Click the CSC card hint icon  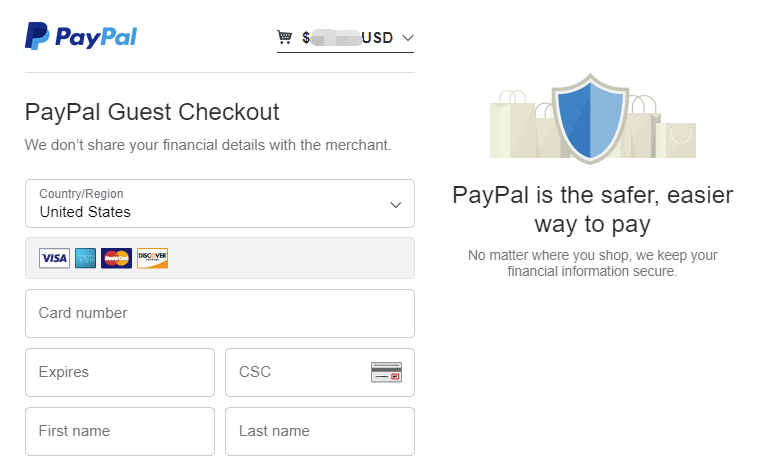coord(386,372)
